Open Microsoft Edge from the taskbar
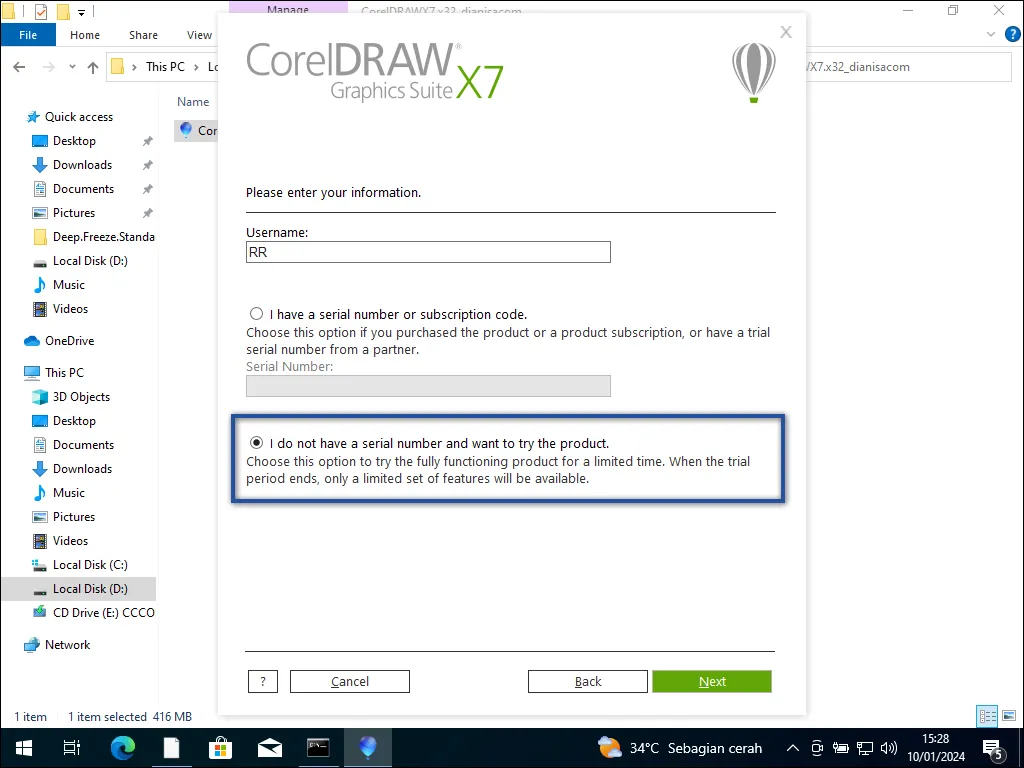 122,747
